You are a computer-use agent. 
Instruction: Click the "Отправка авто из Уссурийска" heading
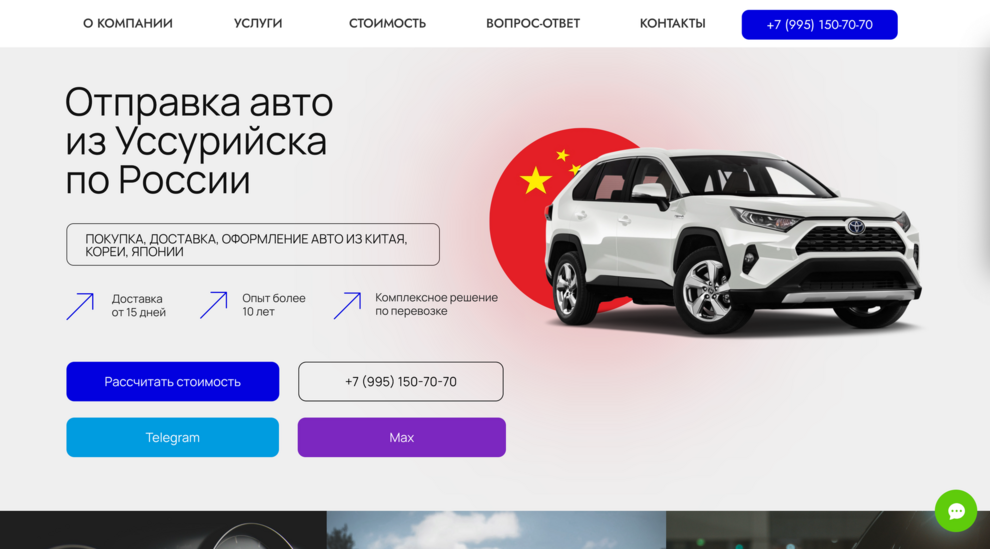point(199,141)
